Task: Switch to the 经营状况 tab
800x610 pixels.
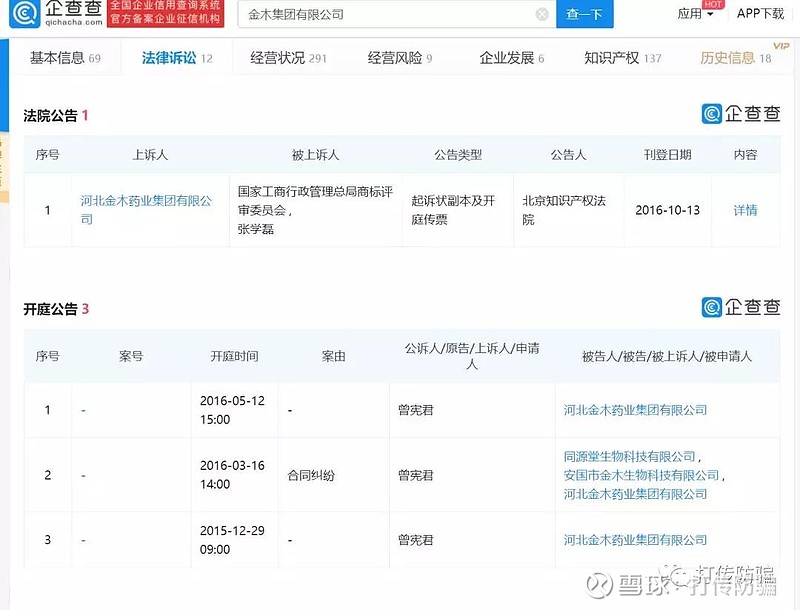Action: [288, 58]
